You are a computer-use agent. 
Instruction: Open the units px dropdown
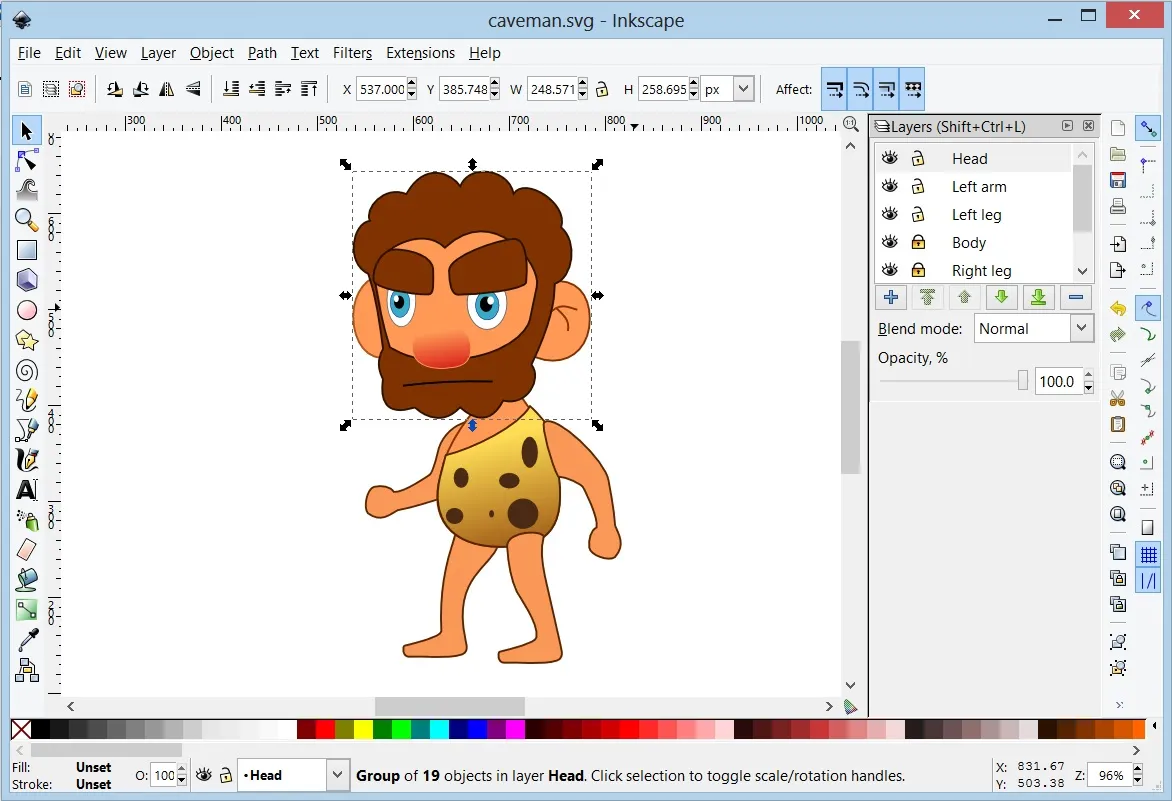(743, 90)
